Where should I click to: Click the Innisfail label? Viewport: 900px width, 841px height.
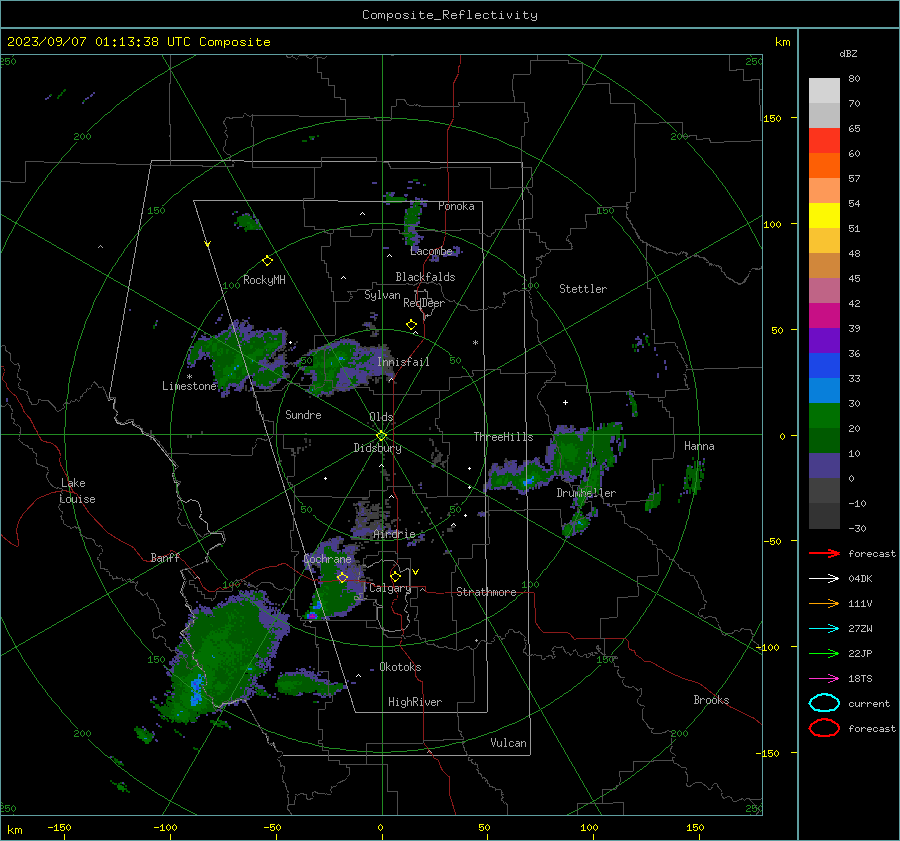(x=403, y=362)
